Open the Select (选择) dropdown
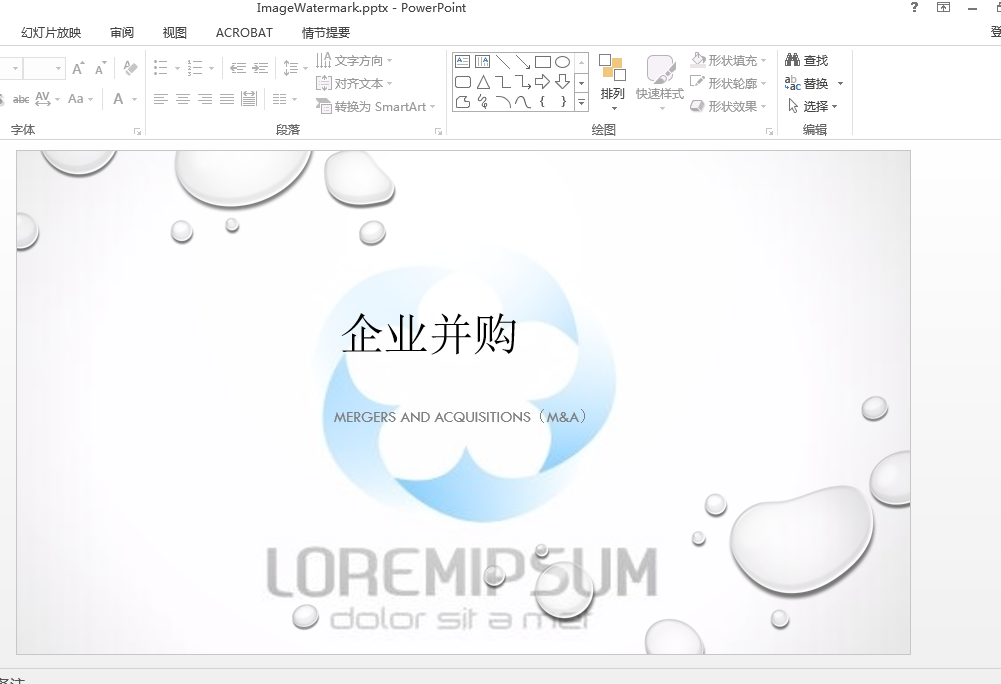 (813, 107)
